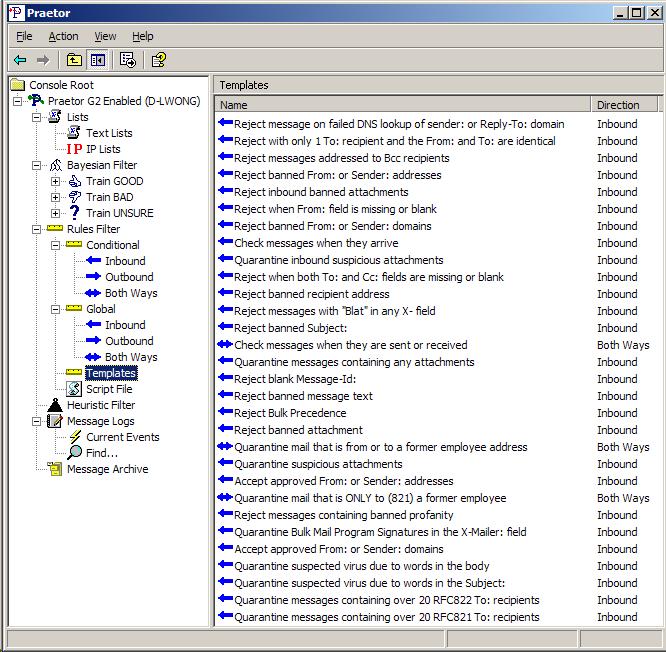Click the Back arrow toolbar icon

pyautogui.click(x=20, y=60)
